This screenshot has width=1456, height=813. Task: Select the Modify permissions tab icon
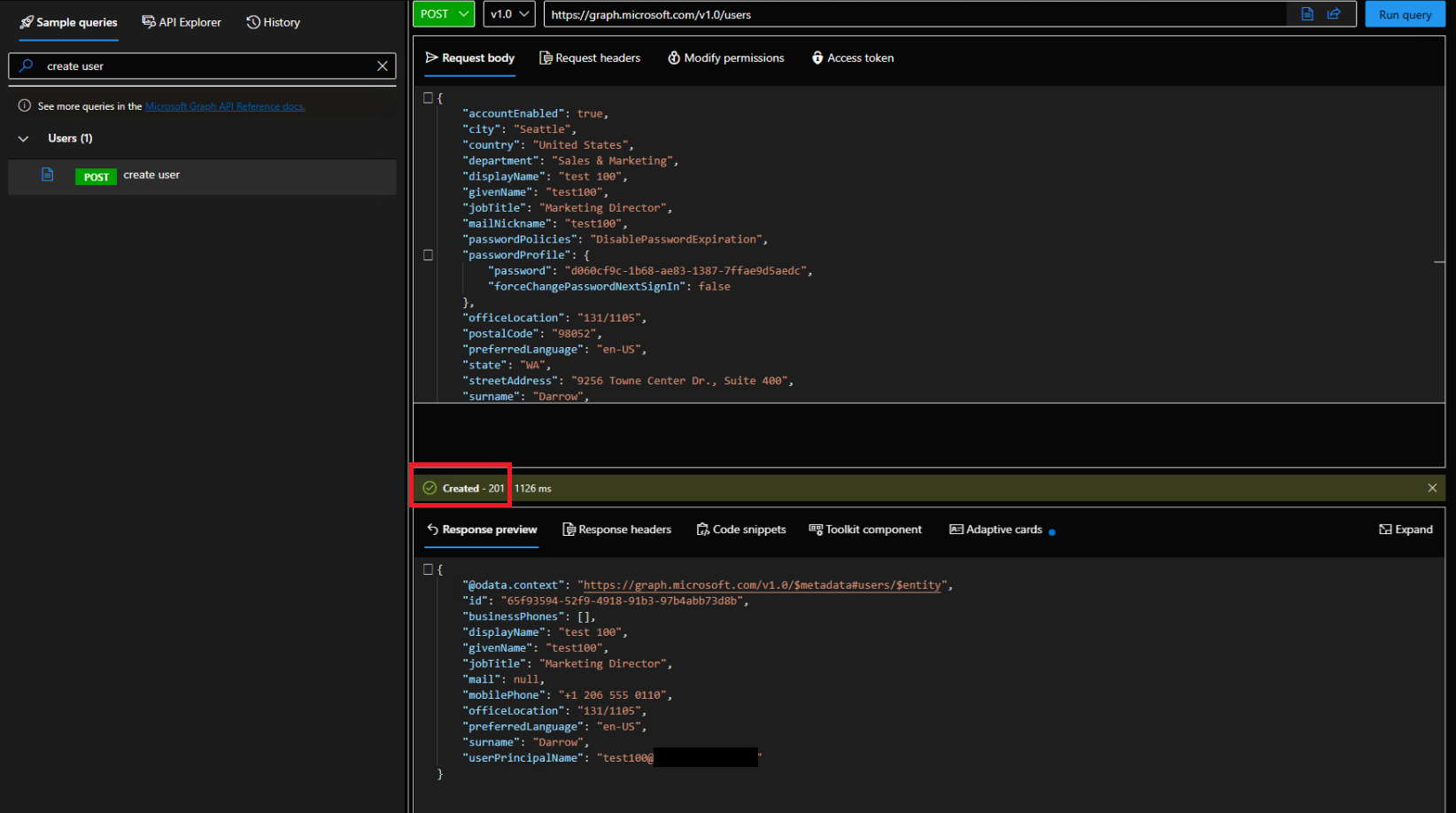pyautogui.click(x=673, y=58)
